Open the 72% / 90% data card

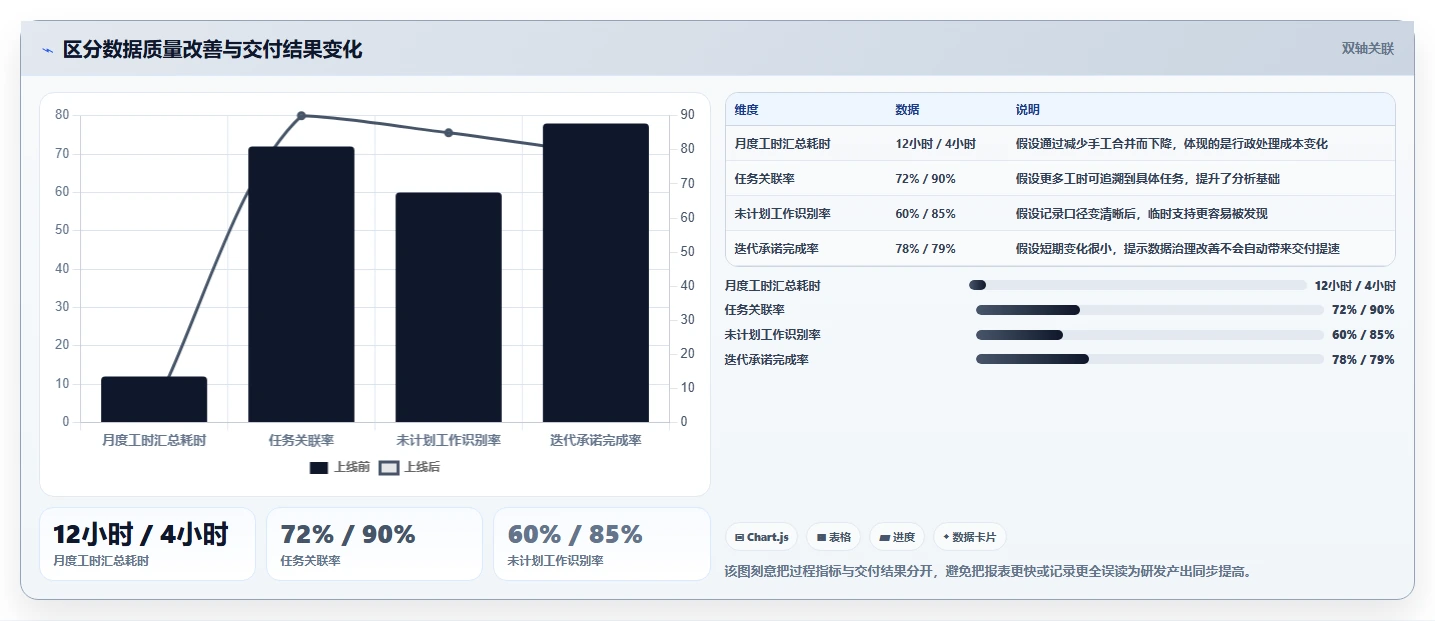click(x=374, y=544)
